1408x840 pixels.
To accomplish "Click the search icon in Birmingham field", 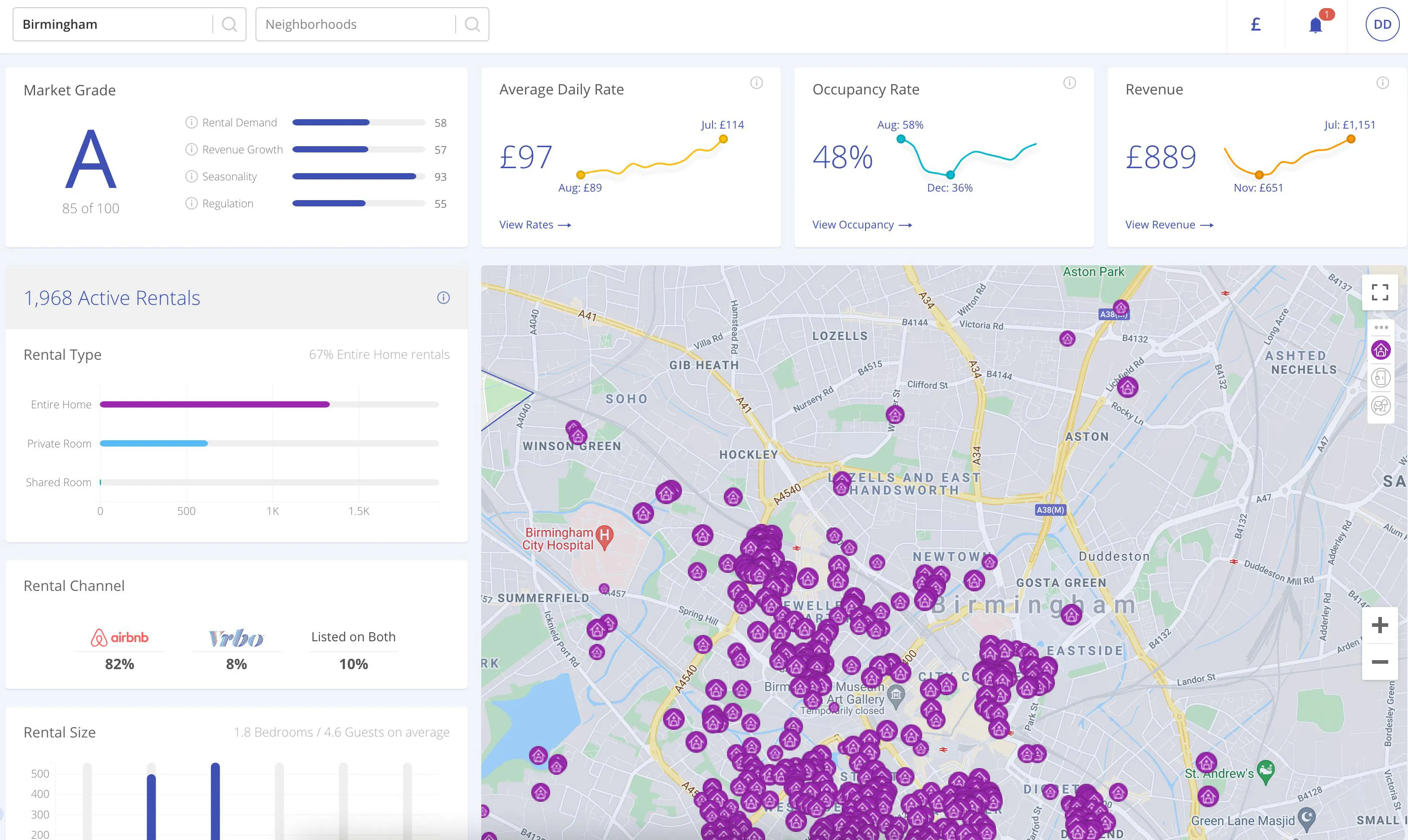I will click(x=229, y=24).
